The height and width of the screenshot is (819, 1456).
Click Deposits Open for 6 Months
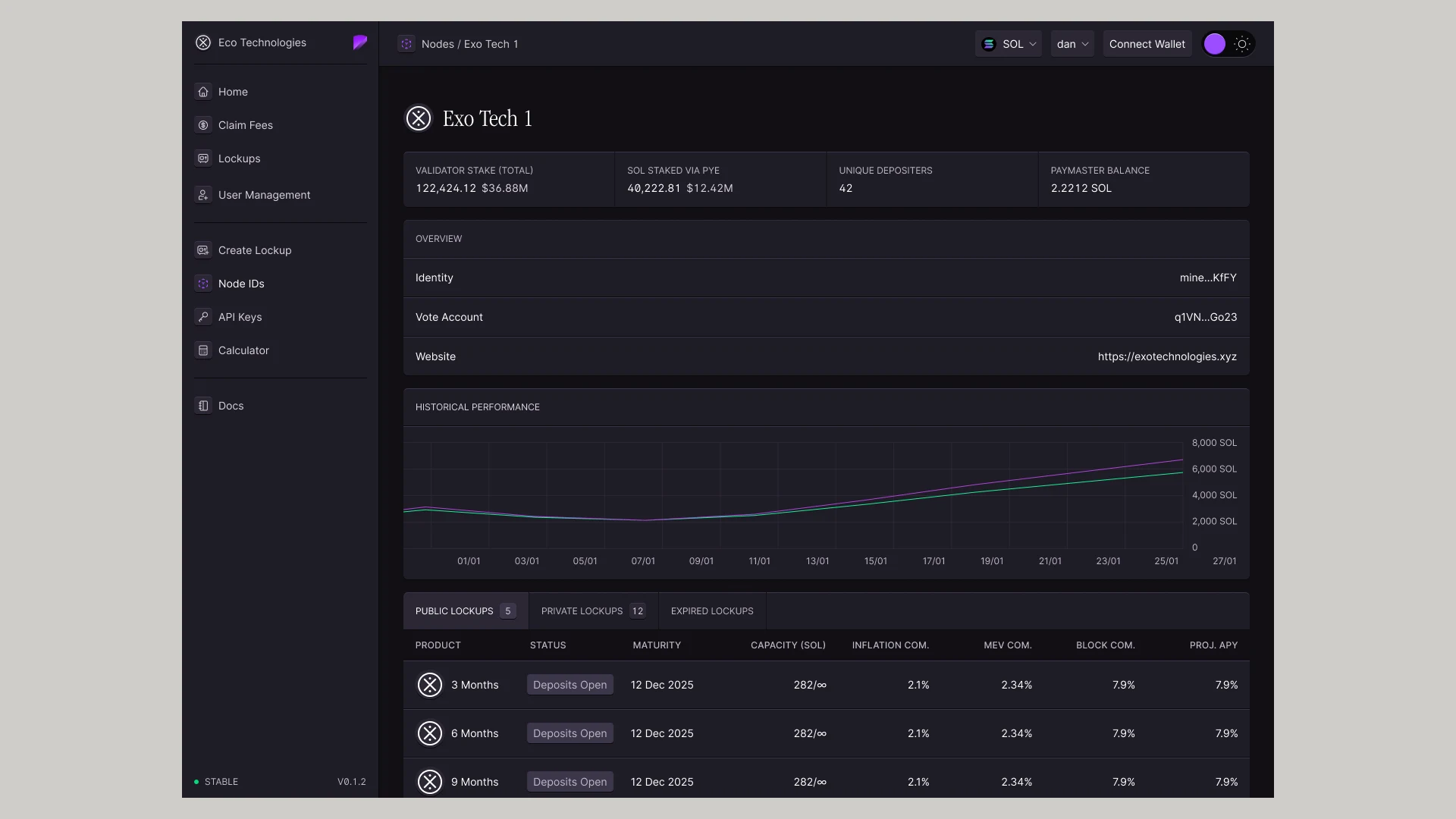pyautogui.click(x=570, y=733)
